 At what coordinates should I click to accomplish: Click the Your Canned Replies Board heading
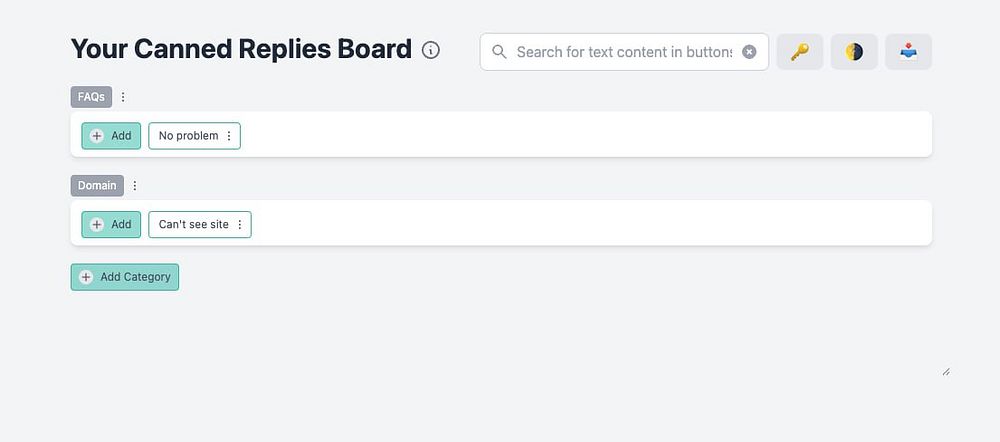pyautogui.click(x=241, y=49)
